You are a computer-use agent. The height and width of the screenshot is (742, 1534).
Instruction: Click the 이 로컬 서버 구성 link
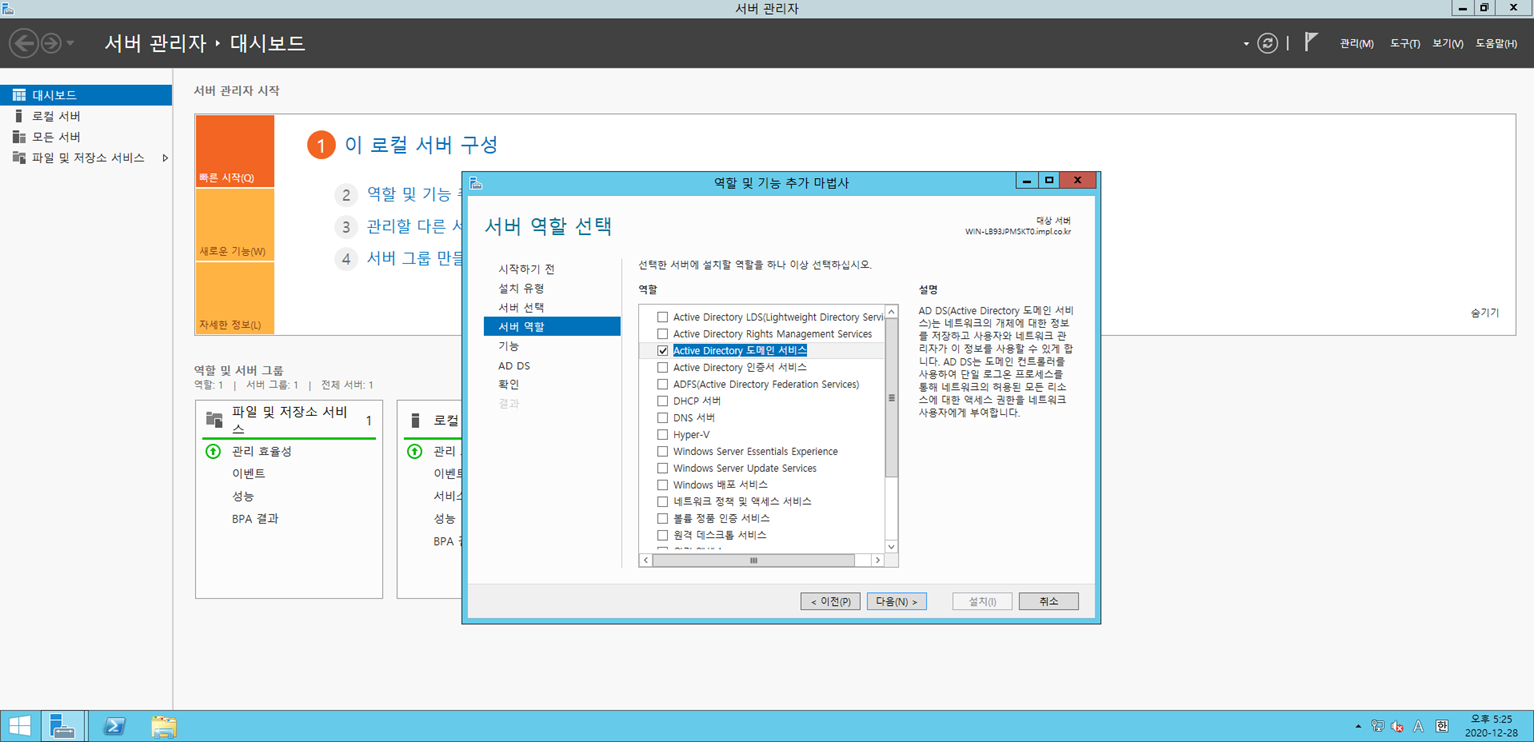tap(421, 145)
